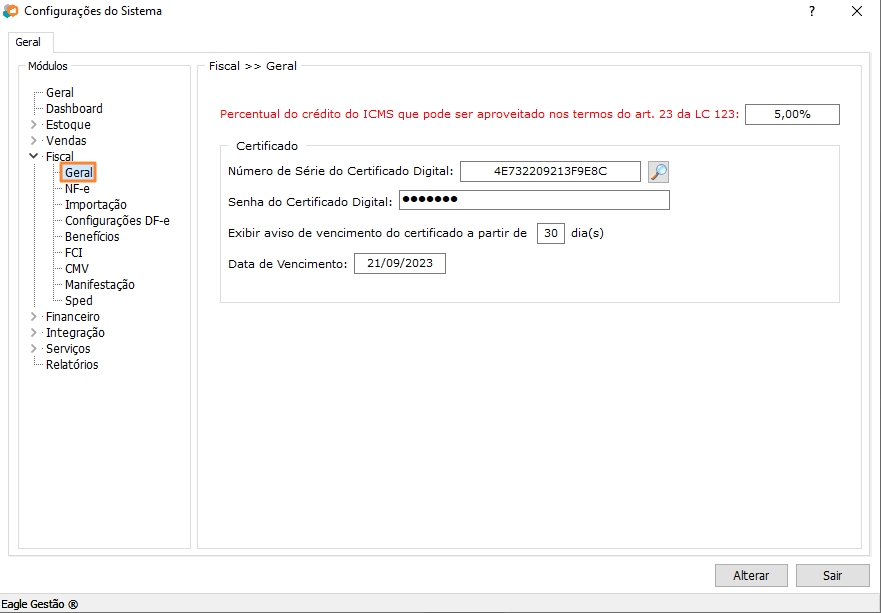Viewport: 881px width, 613px height.
Task: Click Eagle Gestão ® status bar text
Action: click(40, 605)
